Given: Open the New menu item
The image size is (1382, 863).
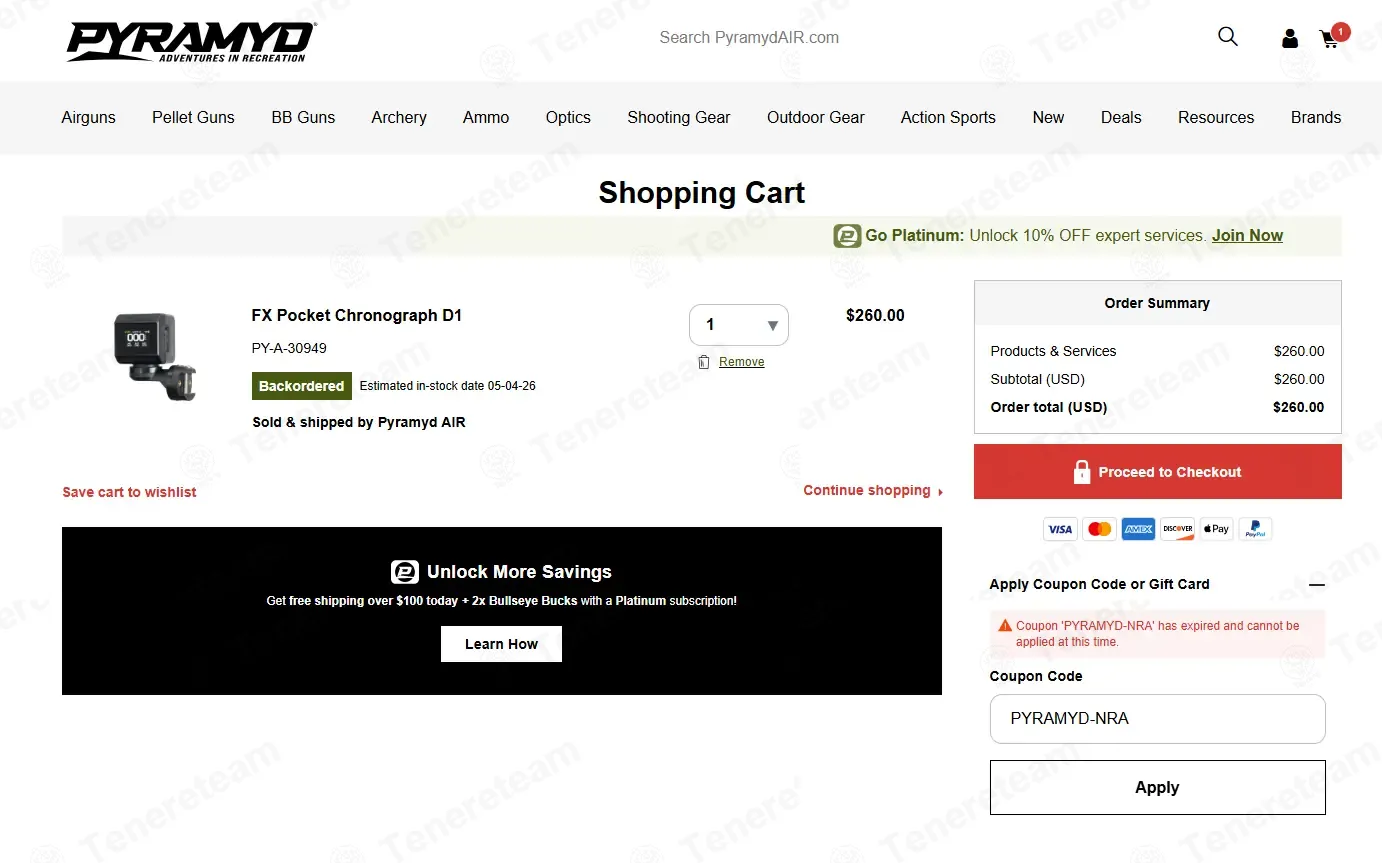Looking at the screenshot, I should tap(1048, 117).
